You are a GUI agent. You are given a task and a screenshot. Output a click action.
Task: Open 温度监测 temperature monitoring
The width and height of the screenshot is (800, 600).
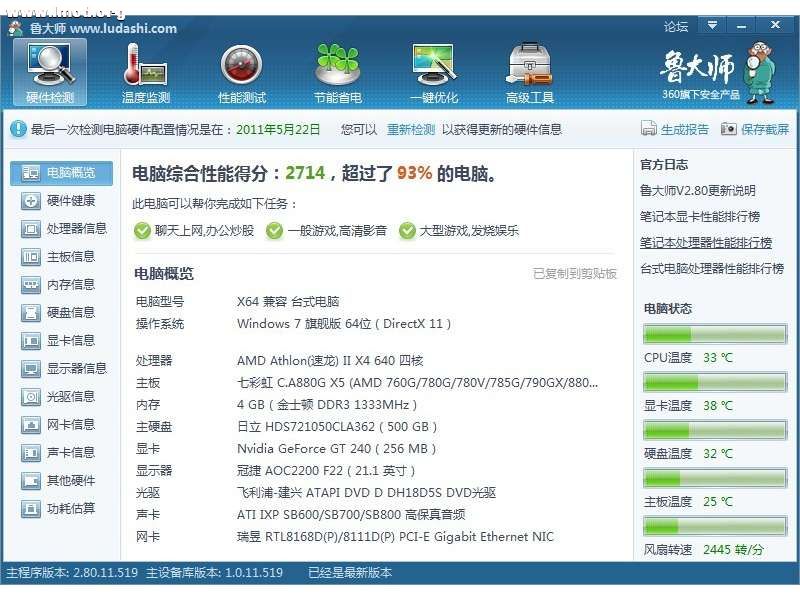(x=143, y=70)
